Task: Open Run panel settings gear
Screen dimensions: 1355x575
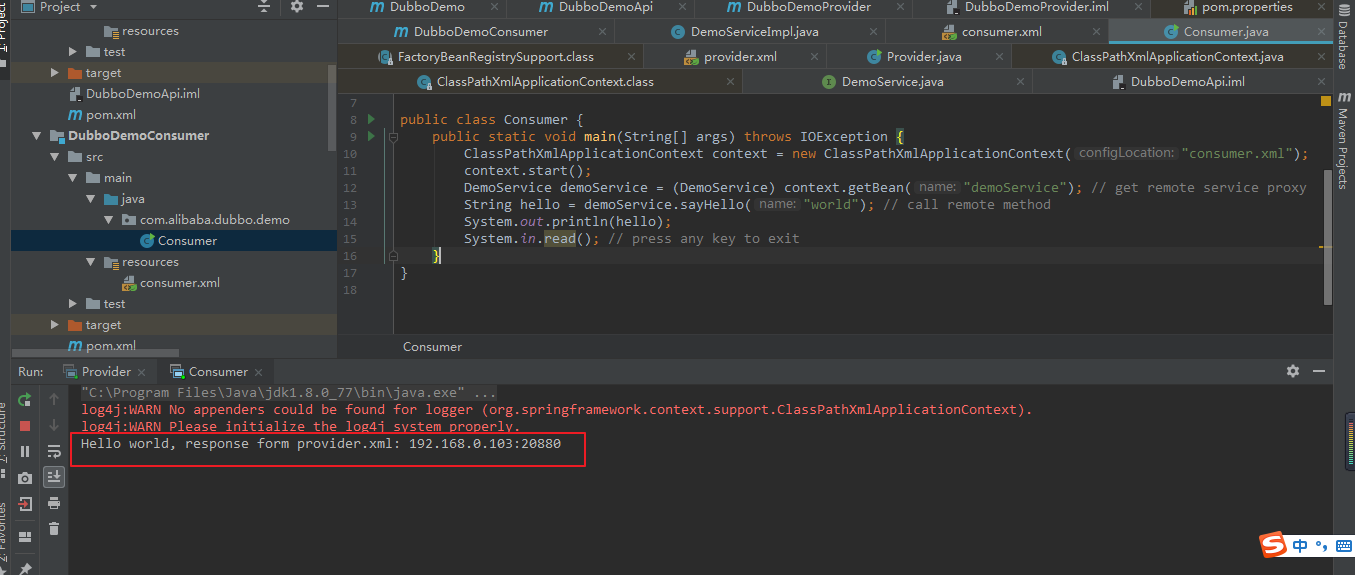Action: [1293, 371]
